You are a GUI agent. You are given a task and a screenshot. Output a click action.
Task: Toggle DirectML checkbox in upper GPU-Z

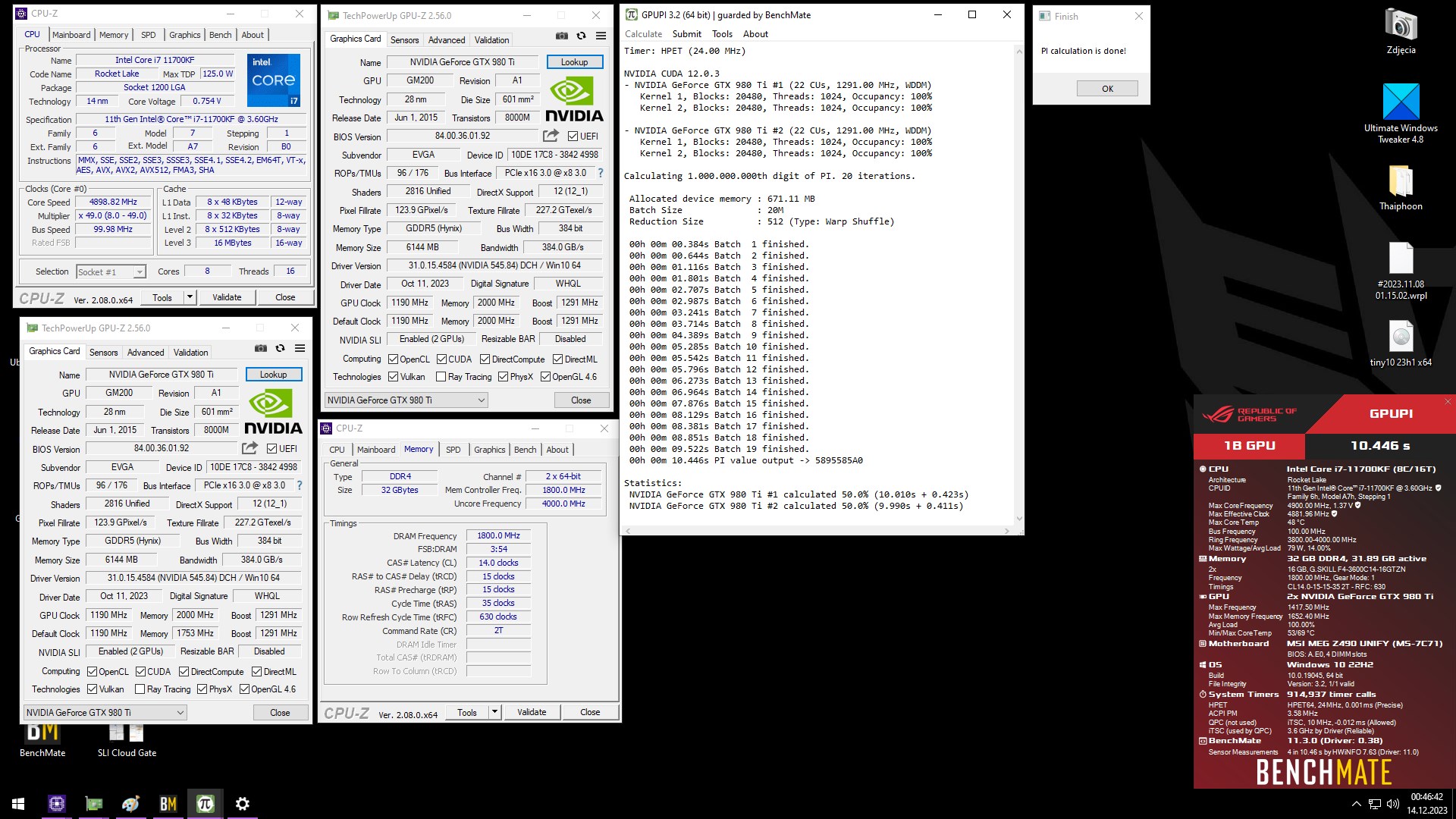point(557,359)
